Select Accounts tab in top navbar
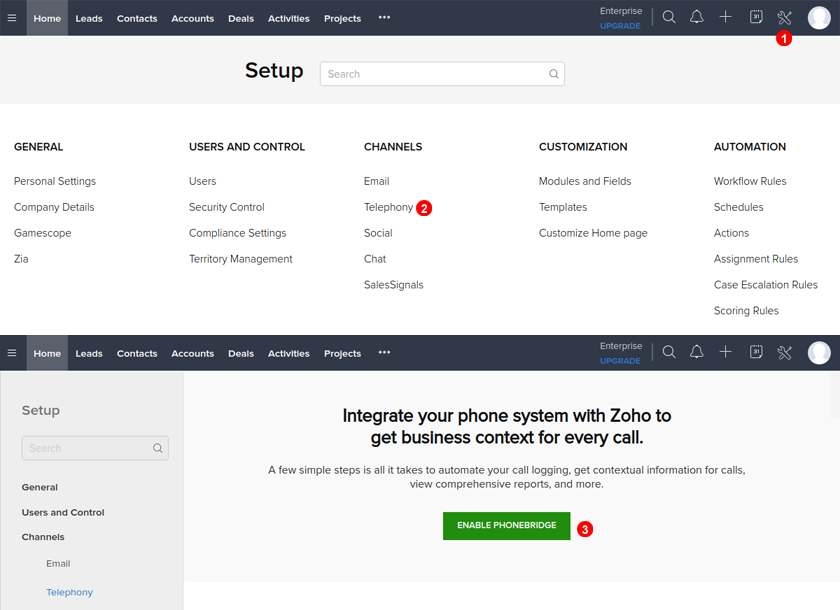The image size is (840, 610). (x=193, y=18)
